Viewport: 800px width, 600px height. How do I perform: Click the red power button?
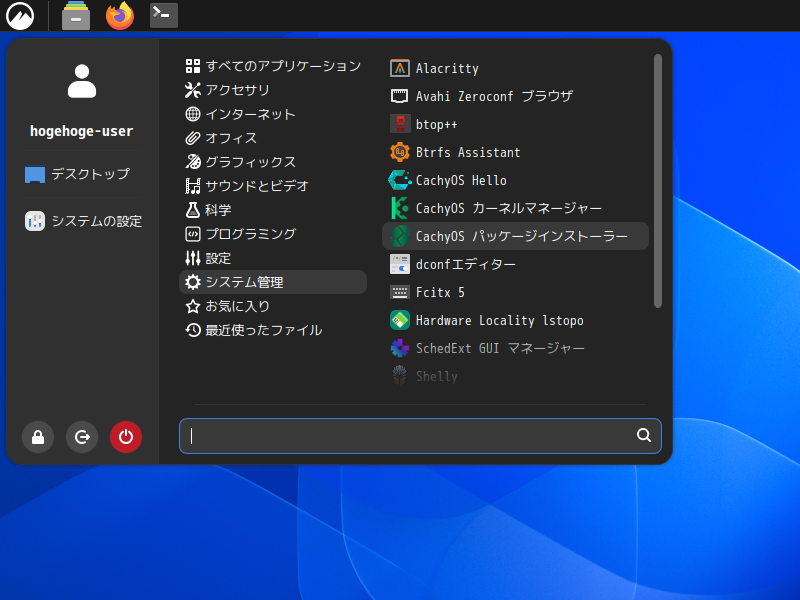click(x=126, y=437)
